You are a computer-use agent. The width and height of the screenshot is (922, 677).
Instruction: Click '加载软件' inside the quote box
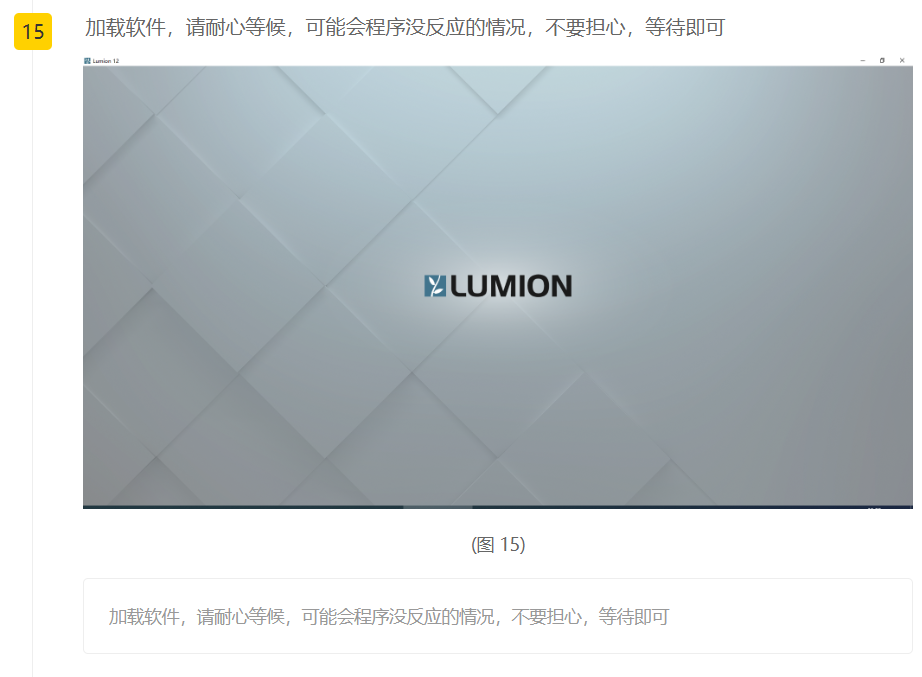click(144, 616)
